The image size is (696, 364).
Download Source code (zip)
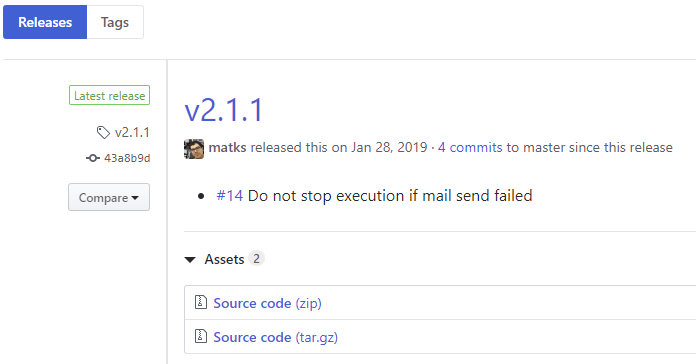[268, 303]
